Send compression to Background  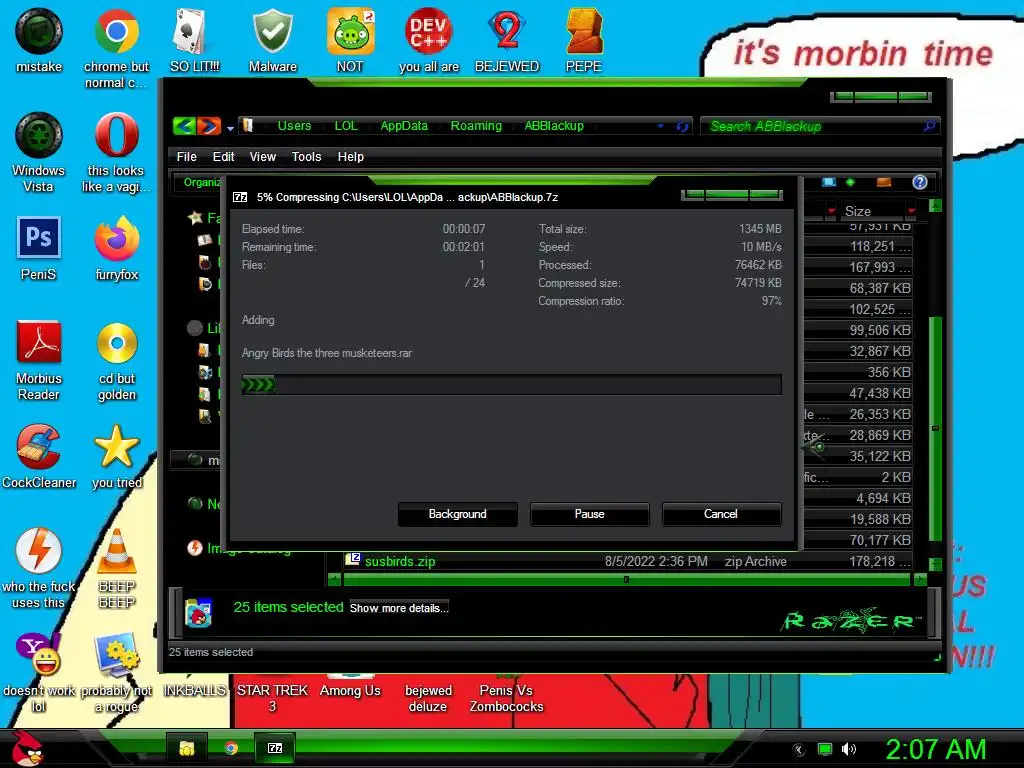[x=457, y=514]
